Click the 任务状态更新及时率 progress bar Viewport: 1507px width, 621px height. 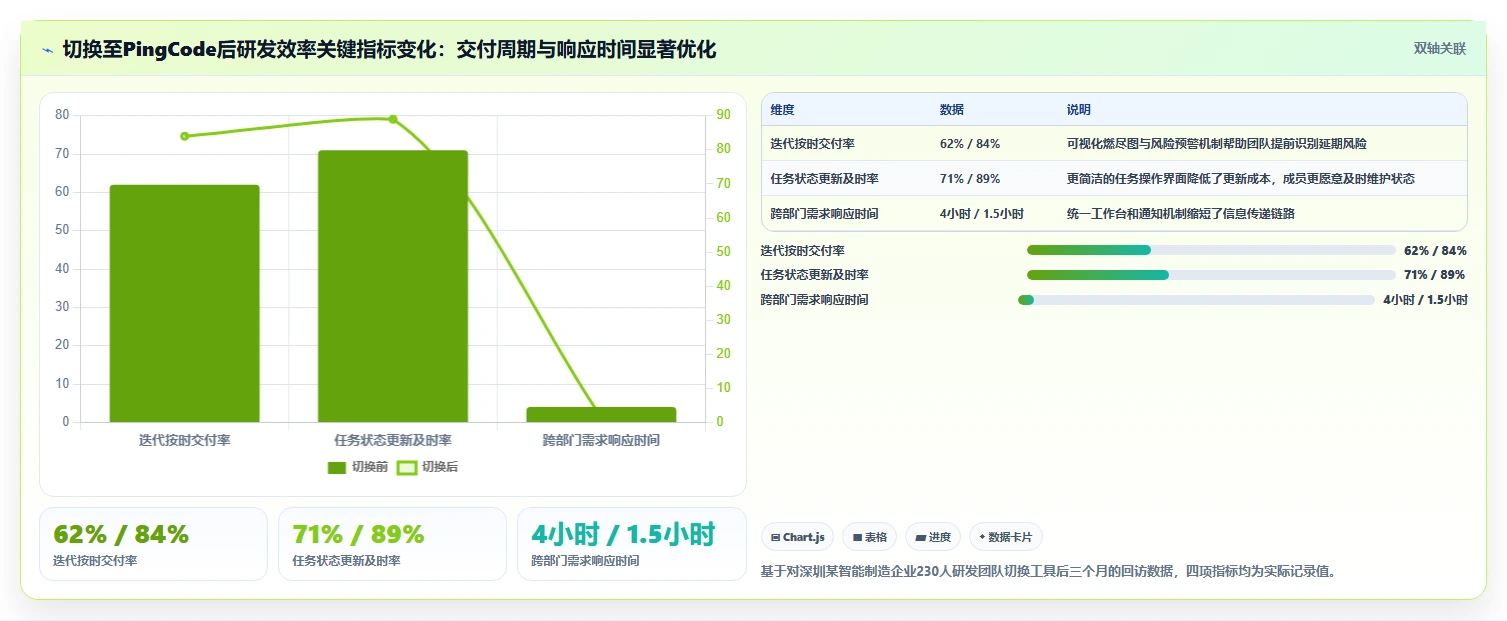(x=1211, y=275)
